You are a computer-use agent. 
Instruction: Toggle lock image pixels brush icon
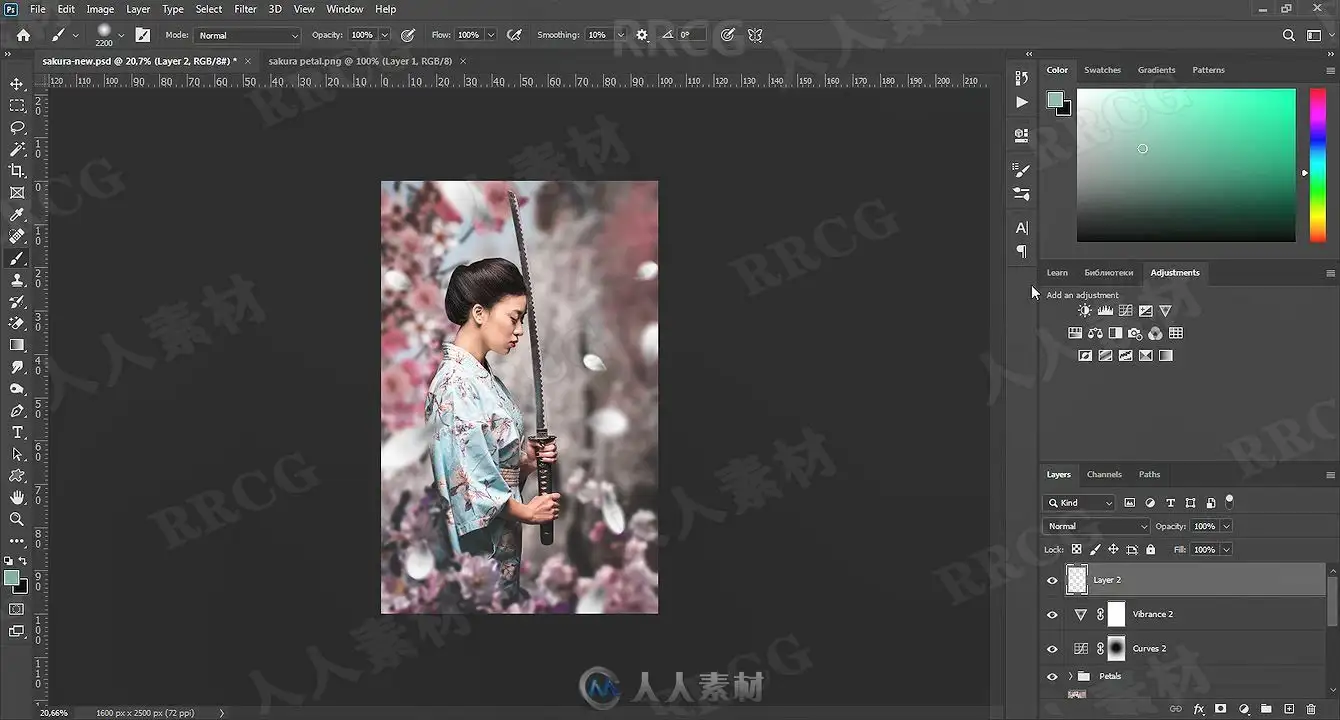coord(1095,549)
